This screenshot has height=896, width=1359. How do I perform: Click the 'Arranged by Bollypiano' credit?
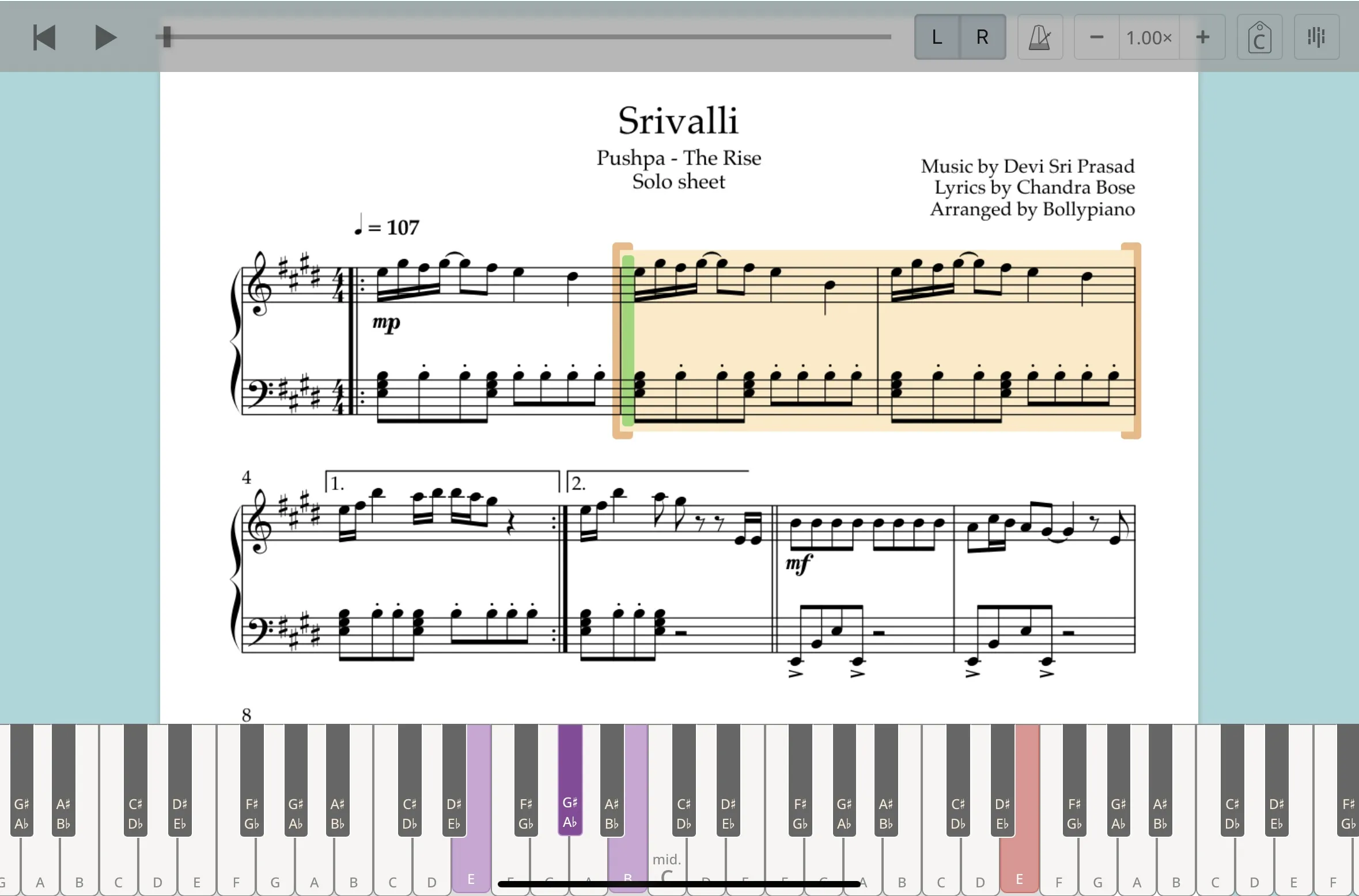click(1032, 209)
